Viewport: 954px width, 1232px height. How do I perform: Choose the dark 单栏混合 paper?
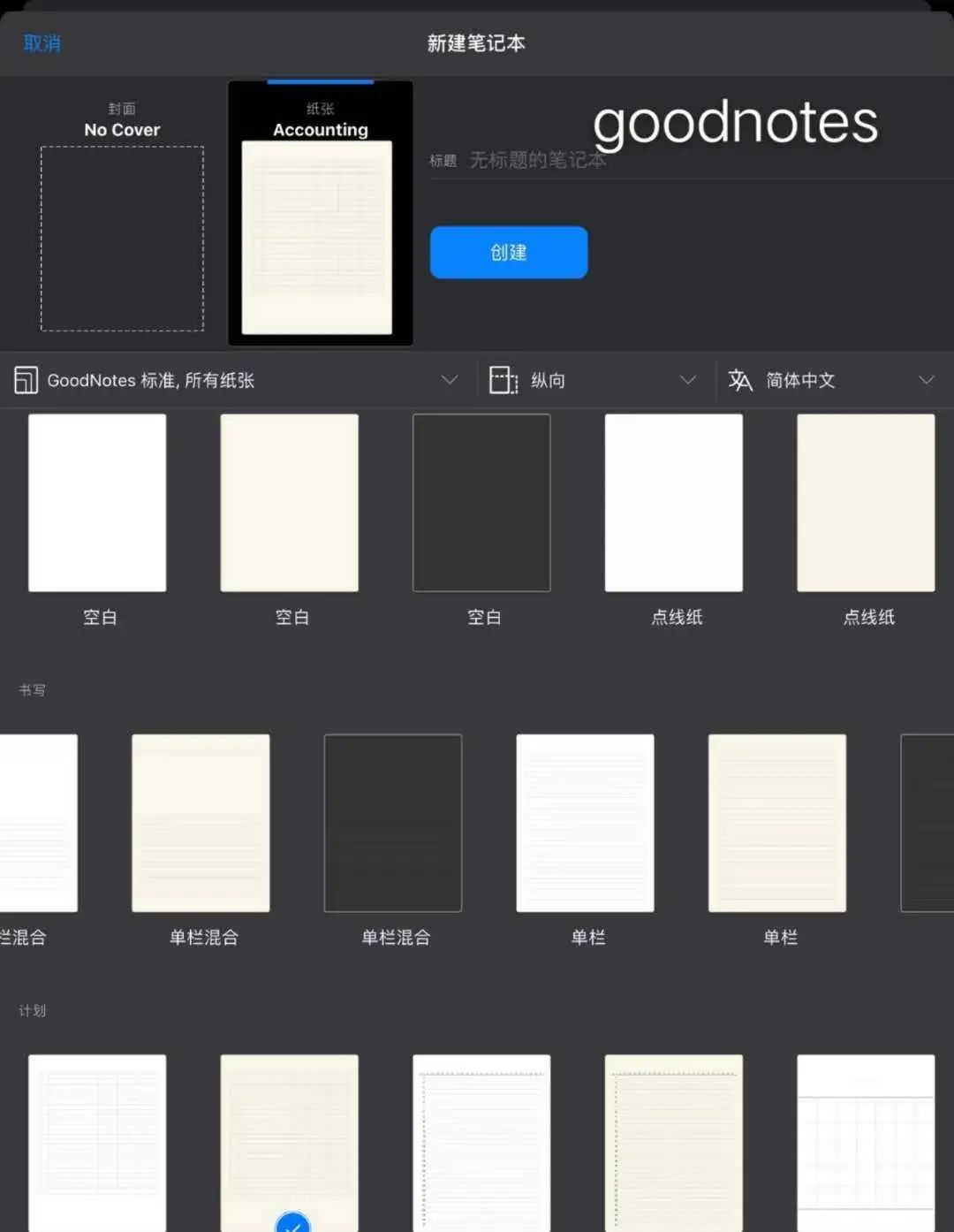click(x=393, y=823)
